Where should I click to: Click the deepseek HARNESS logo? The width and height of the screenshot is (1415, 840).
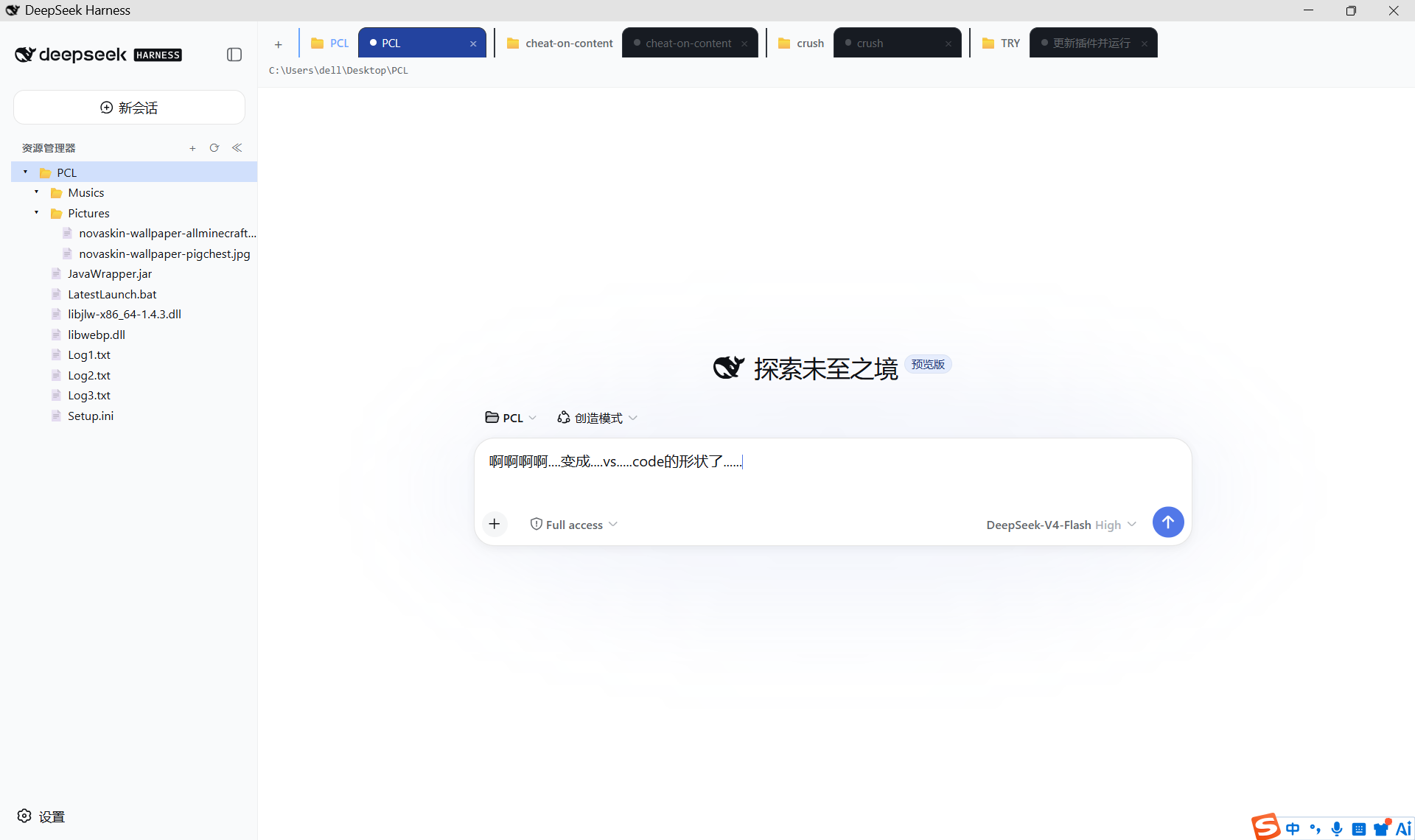tap(98, 55)
